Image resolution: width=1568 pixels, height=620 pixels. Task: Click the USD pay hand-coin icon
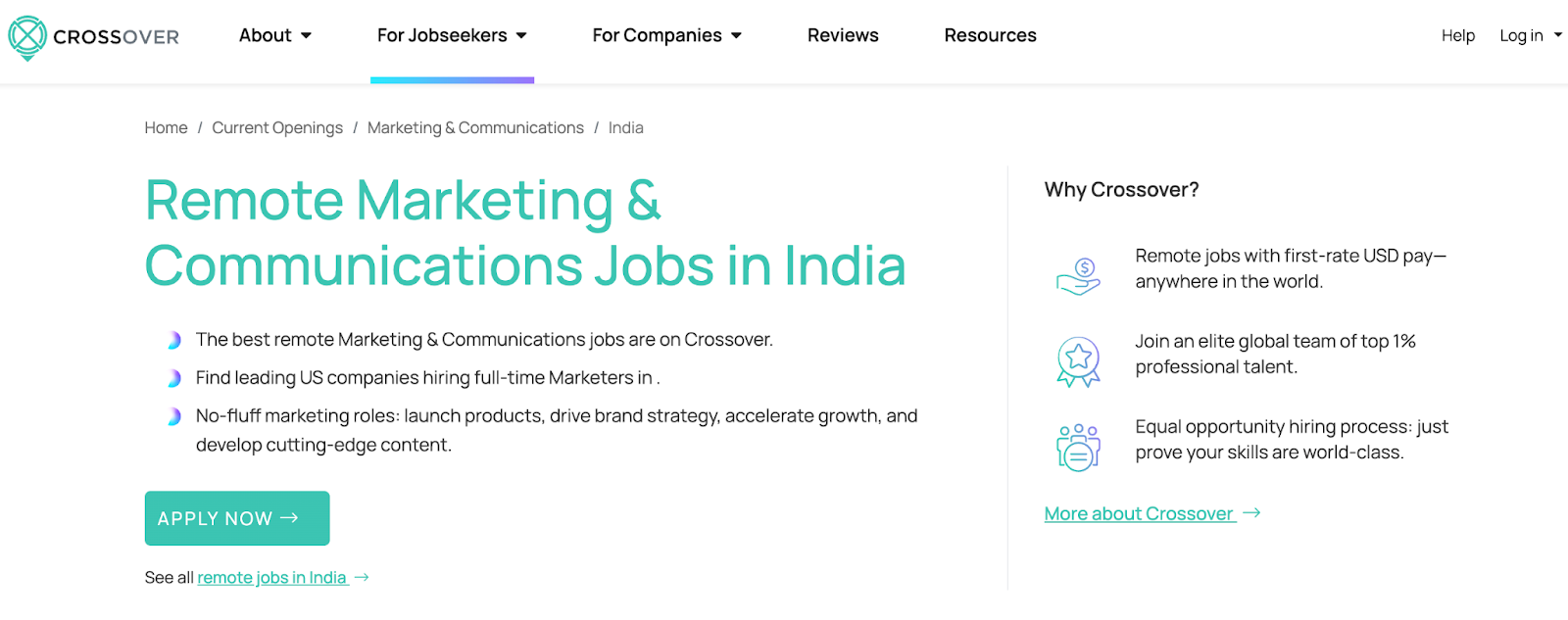pyautogui.click(x=1078, y=276)
